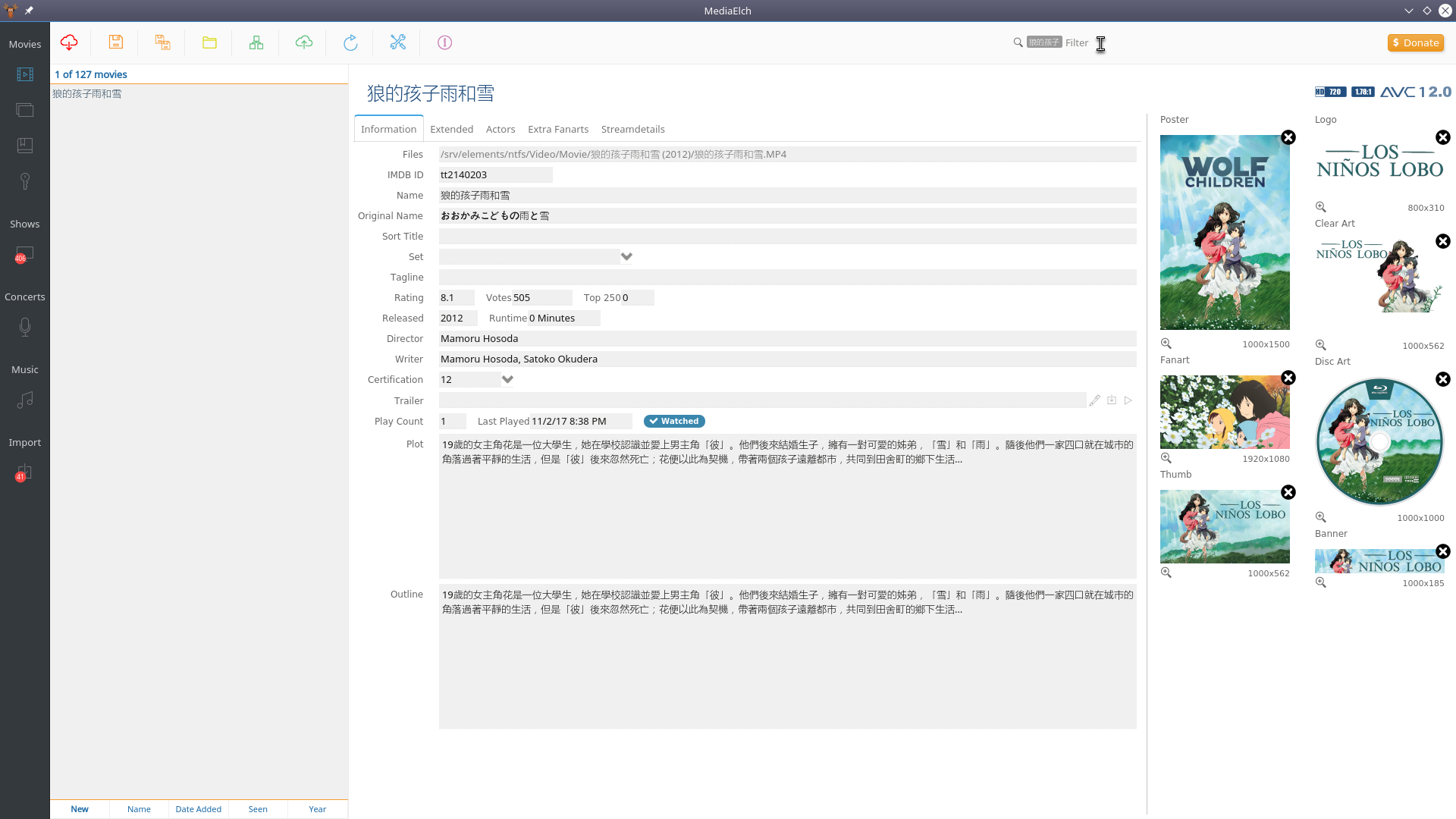Click the IMDB ID input field
Viewport: 1456px width, 819px height.
495,174
